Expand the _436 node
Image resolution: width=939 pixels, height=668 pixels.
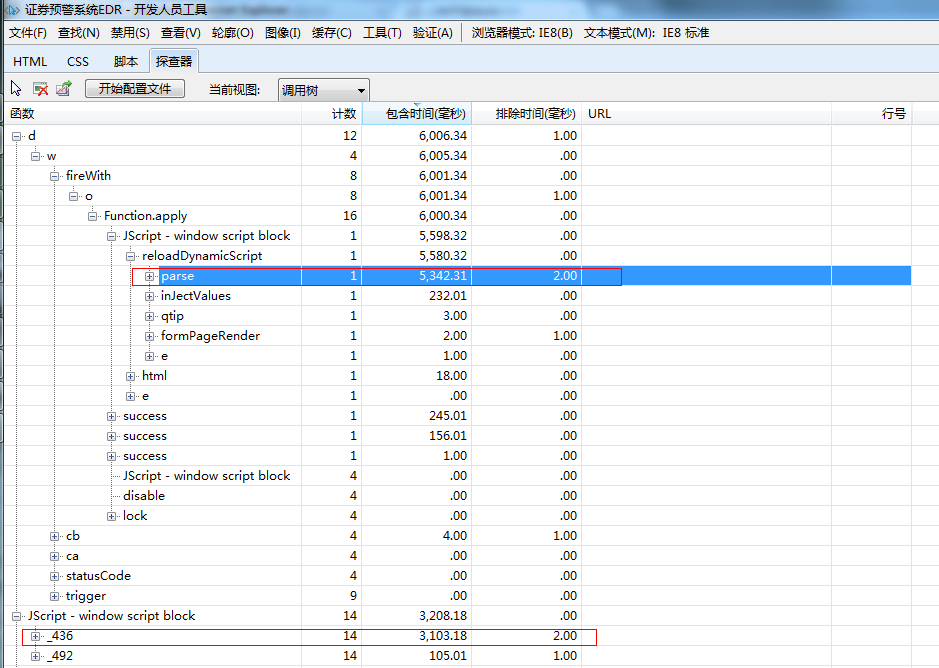pos(35,637)
